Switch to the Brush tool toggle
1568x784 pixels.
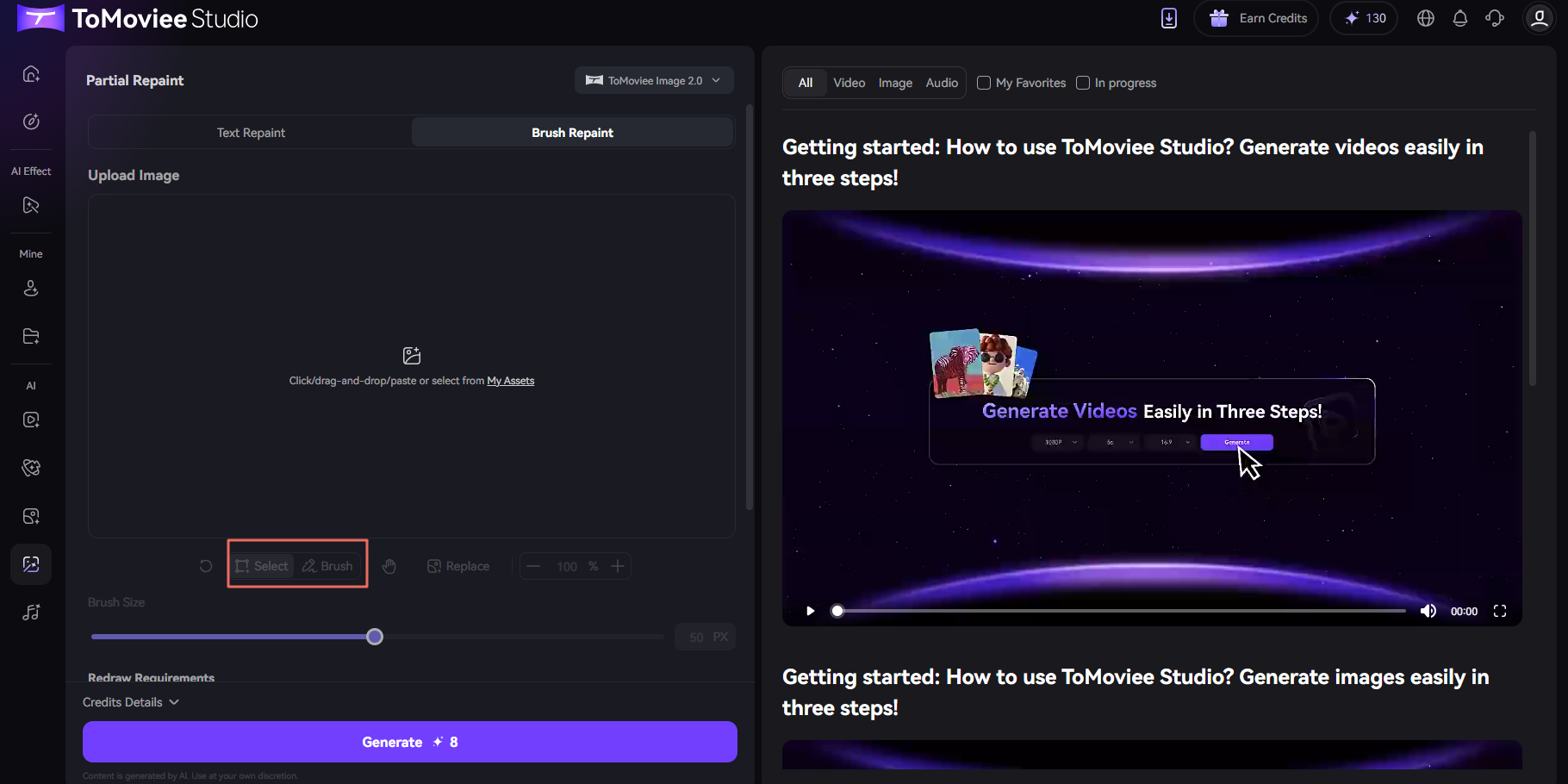pyautogui.click(x=327, y=566)
